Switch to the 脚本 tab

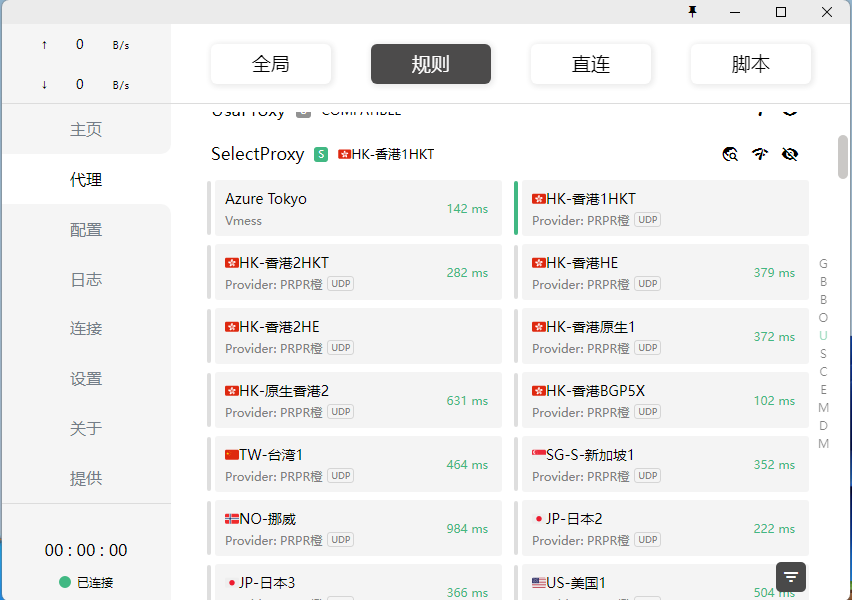tap(750, 63)
